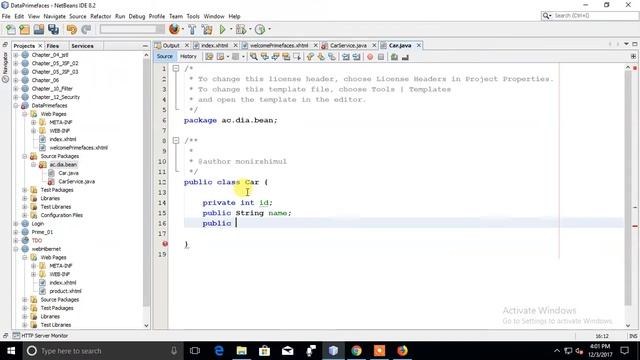Switch to History view of Car.java
This screenshot has height=360, width=640.
point(188,56)
